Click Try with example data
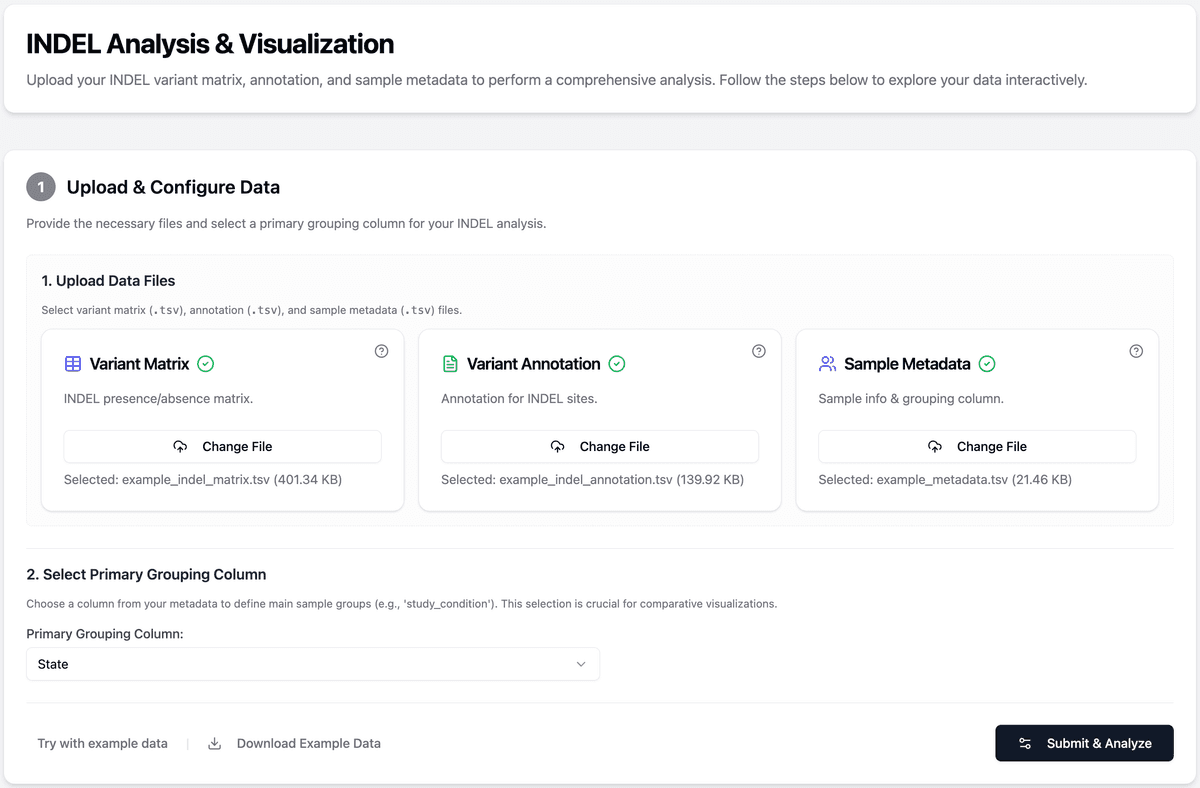The image size is (1200, 788). [102, 743]
